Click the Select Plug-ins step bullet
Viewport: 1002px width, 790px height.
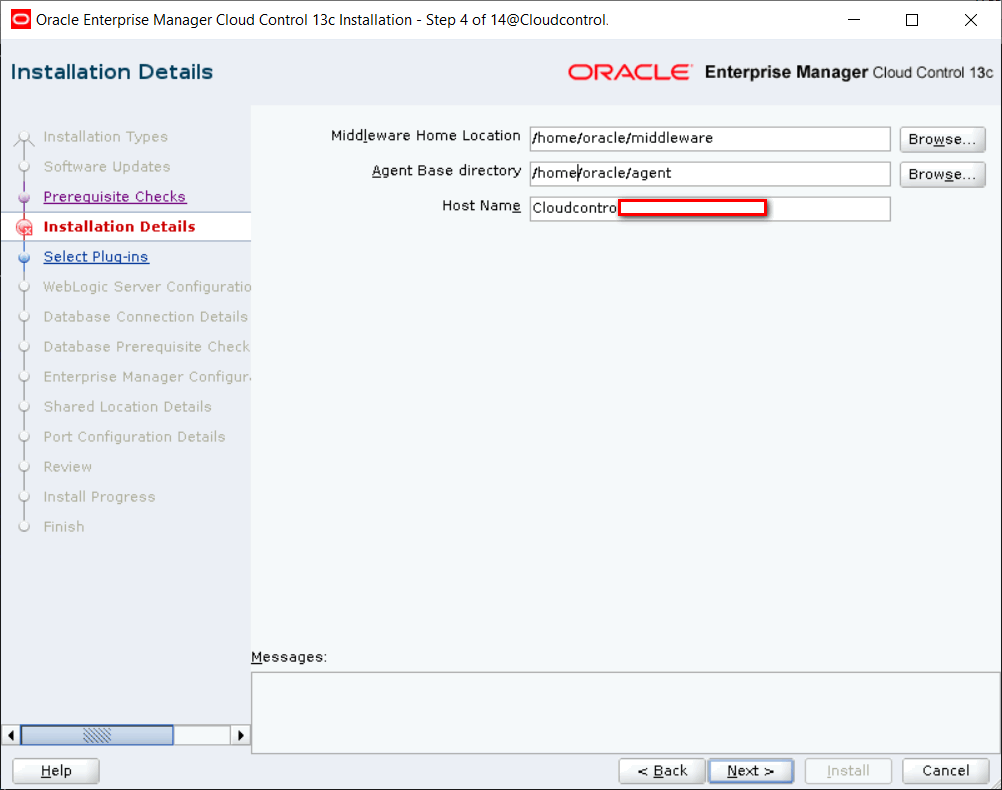click(x=24, y=257)
